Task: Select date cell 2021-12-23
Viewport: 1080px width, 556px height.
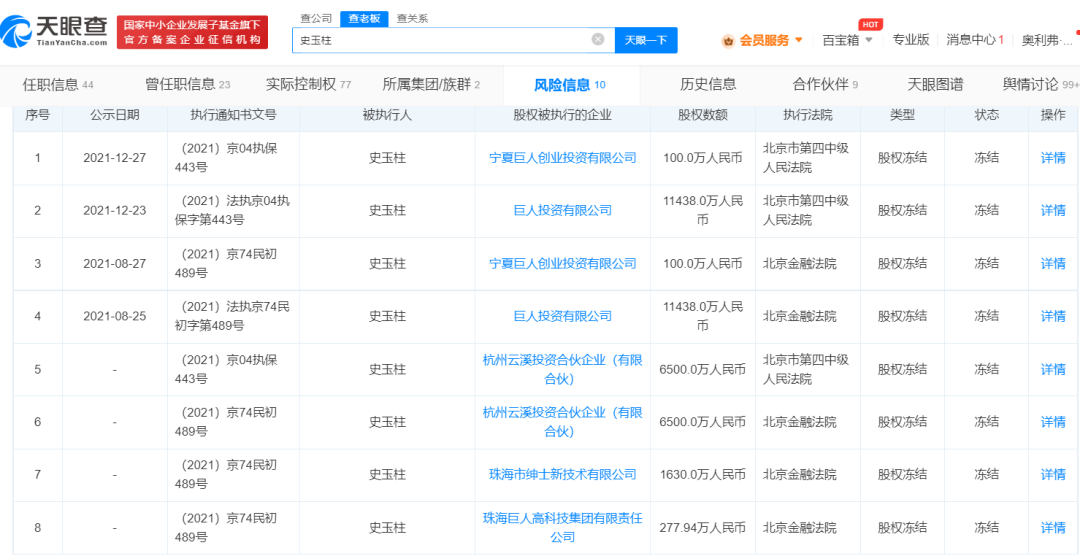Action: [x=114, y=211]
